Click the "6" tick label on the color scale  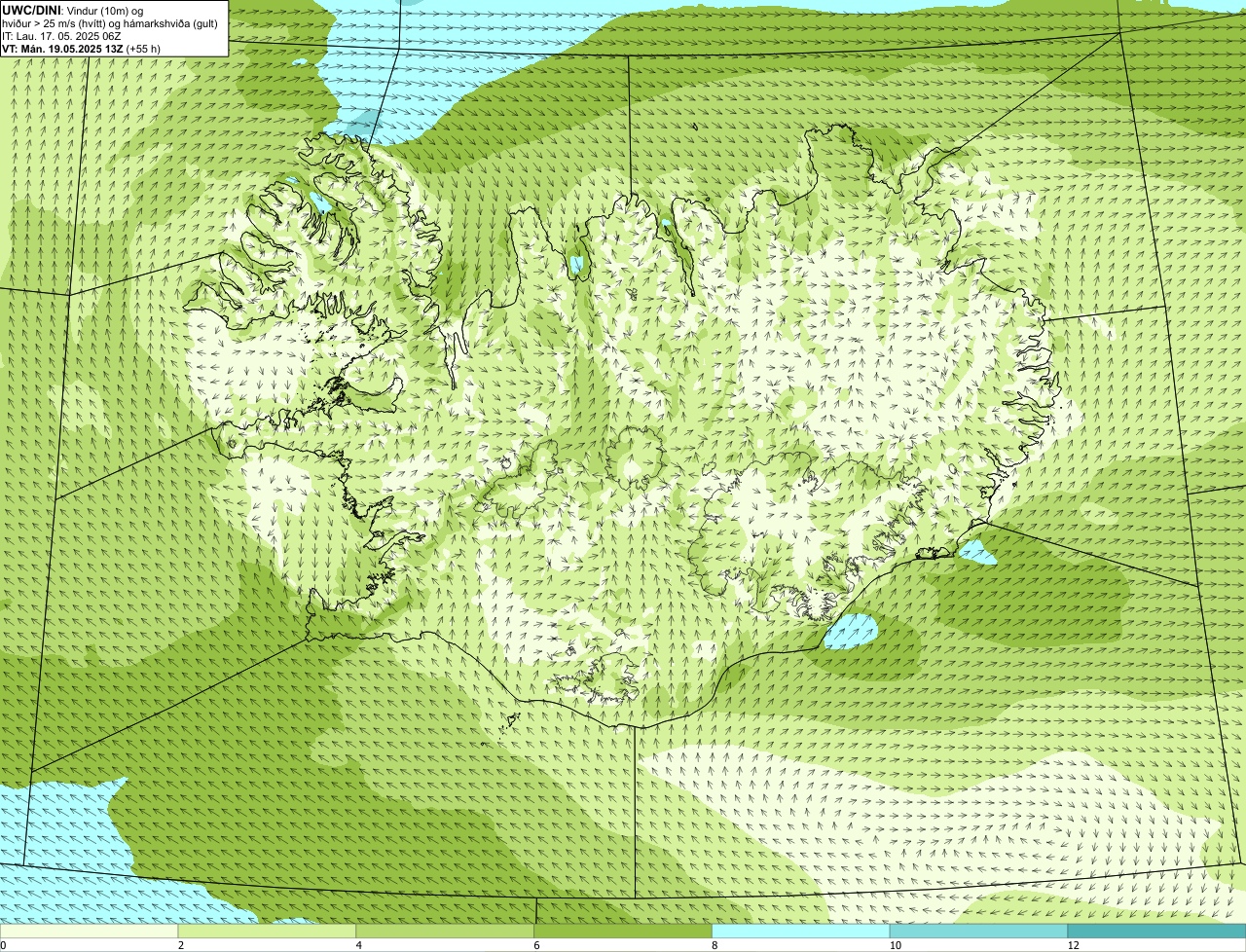[536, 945]
